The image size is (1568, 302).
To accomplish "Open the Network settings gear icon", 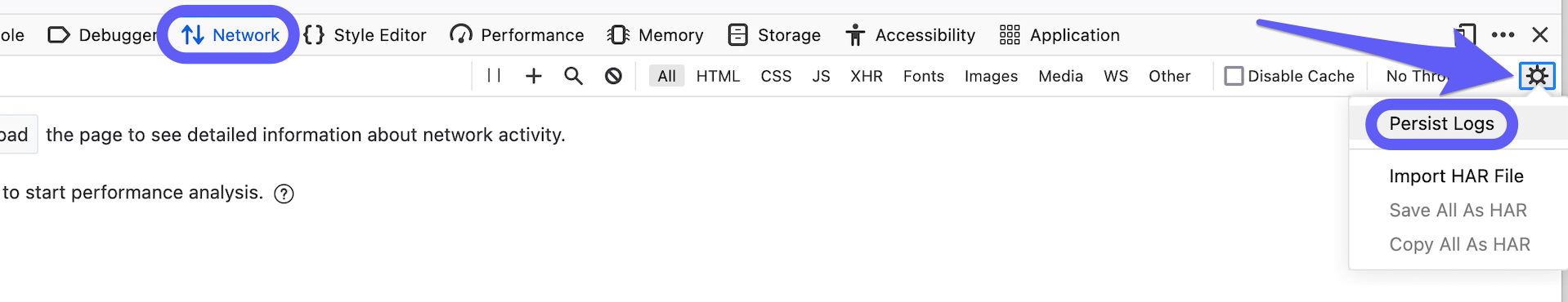I will coord(1537,76).
